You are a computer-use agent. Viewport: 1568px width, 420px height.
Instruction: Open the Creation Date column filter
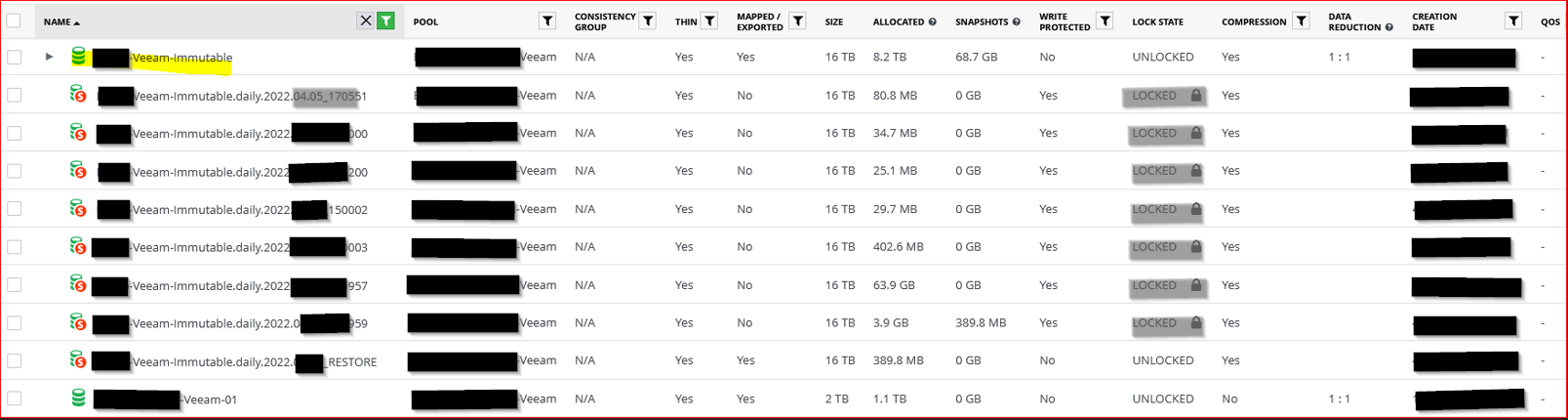(1512, 21)
